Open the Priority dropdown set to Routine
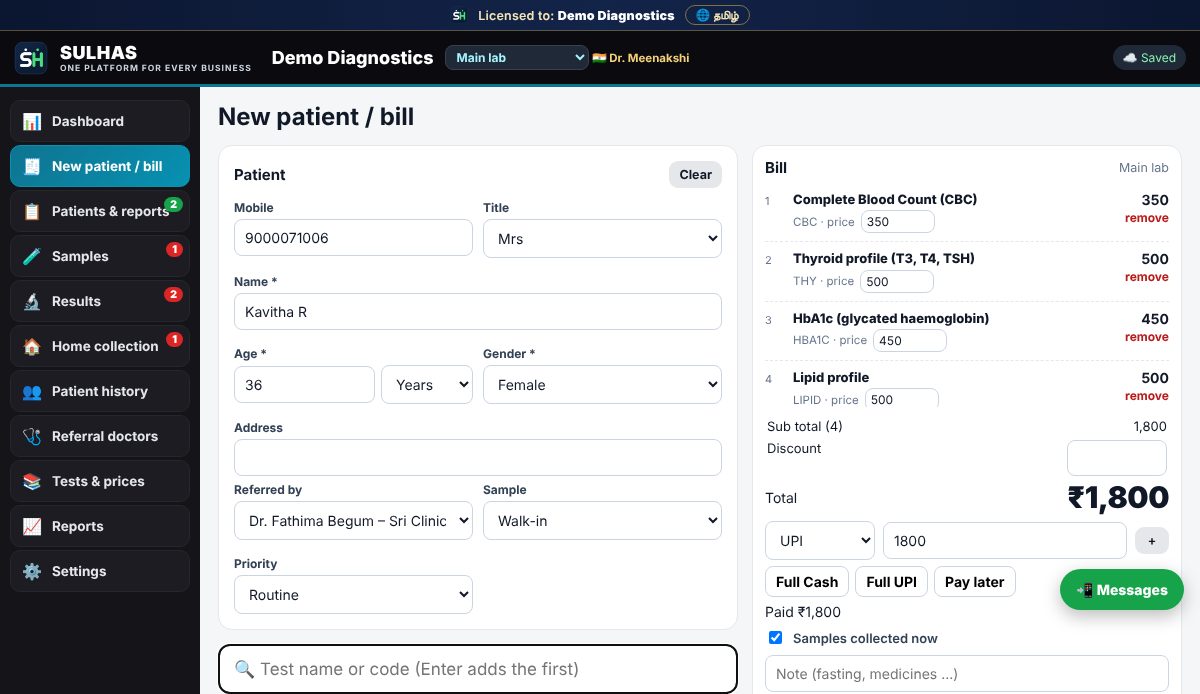Screen dimensions: 1200x694 (353, 595)
